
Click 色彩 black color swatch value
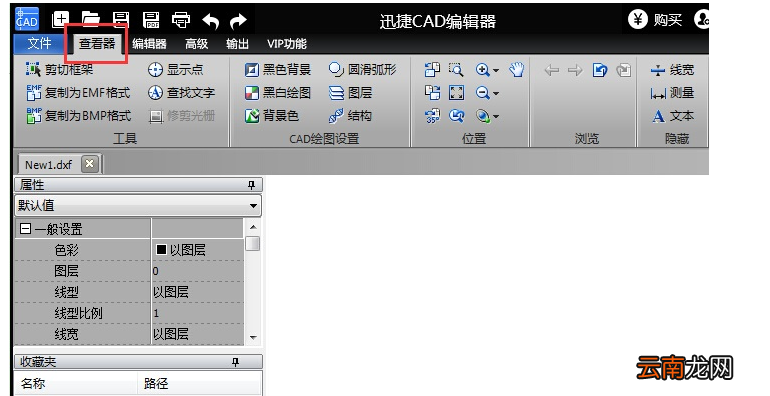(161, 250)
